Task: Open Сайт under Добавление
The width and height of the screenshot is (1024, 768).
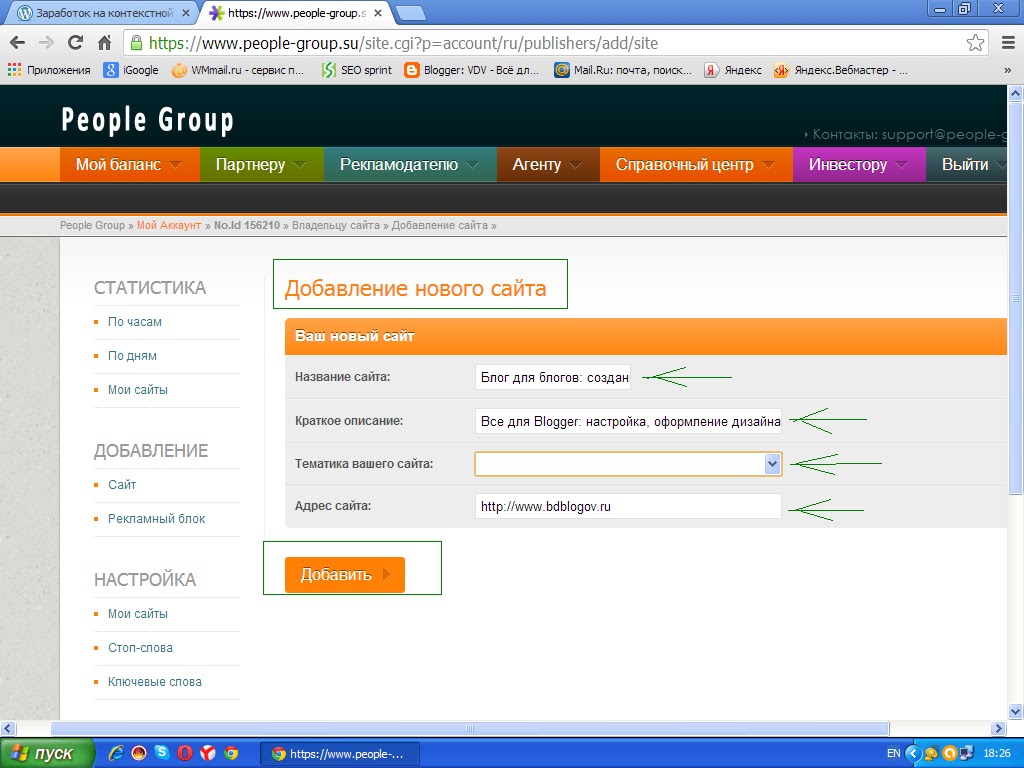Action: [x=122, y=485]
